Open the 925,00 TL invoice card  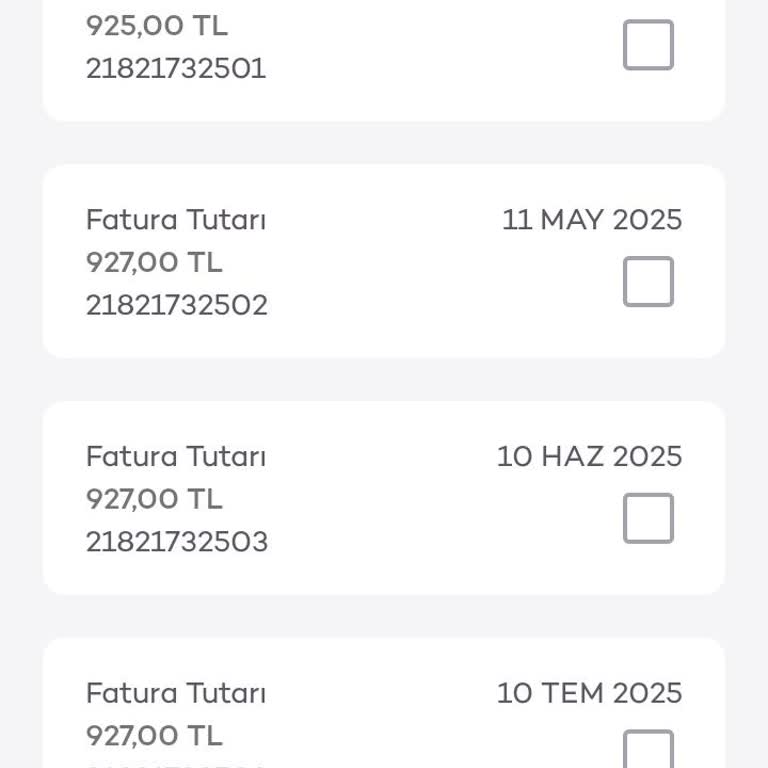pyautogui.click(x=384, y=61)
